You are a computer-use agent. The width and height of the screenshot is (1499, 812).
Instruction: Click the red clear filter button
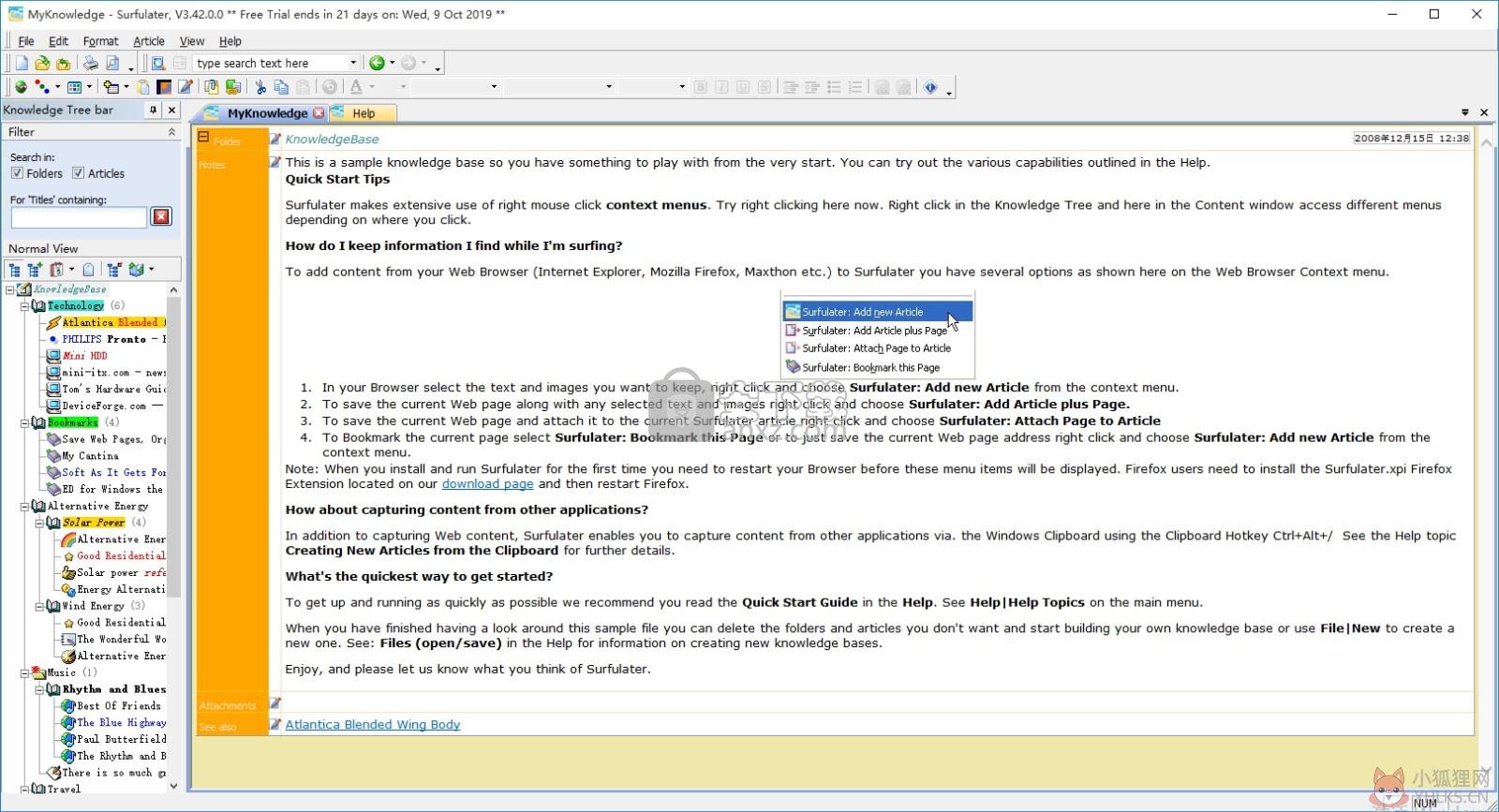(x=161, y=217)
